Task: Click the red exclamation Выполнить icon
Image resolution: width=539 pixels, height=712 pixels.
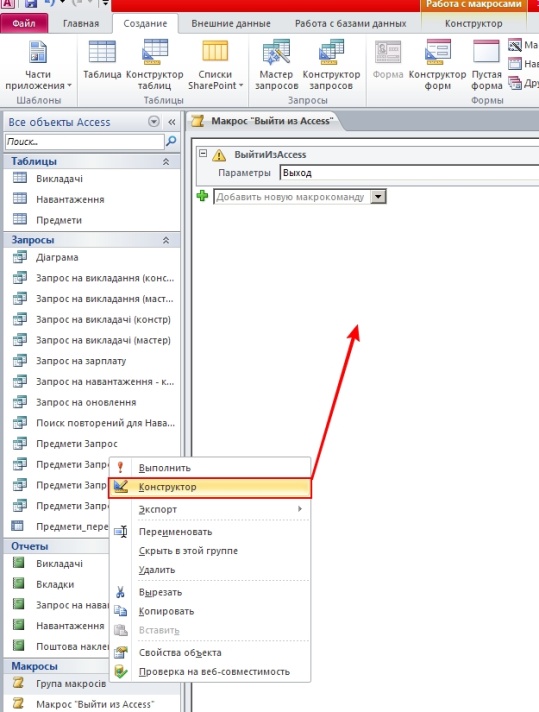Action: [x=120, y=467]
